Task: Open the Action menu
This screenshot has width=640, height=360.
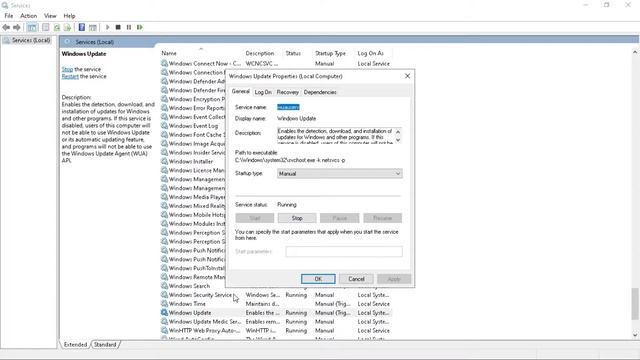Action: [29, 16]
